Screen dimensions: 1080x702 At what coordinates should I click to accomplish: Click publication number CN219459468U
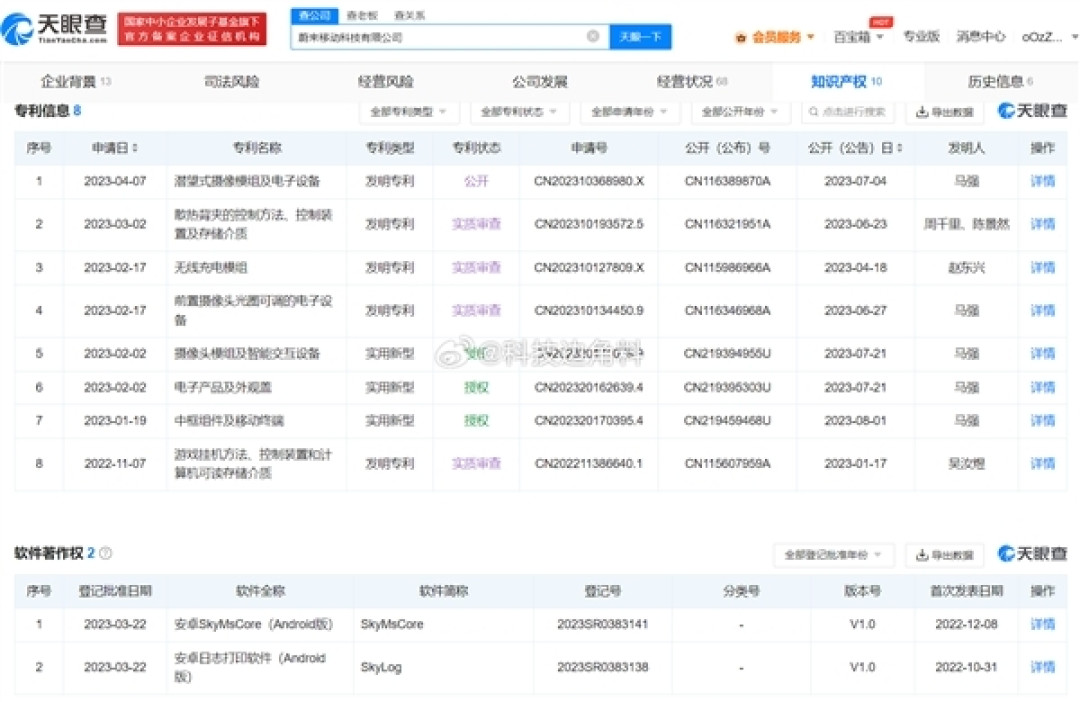click(x=727, y=420)
